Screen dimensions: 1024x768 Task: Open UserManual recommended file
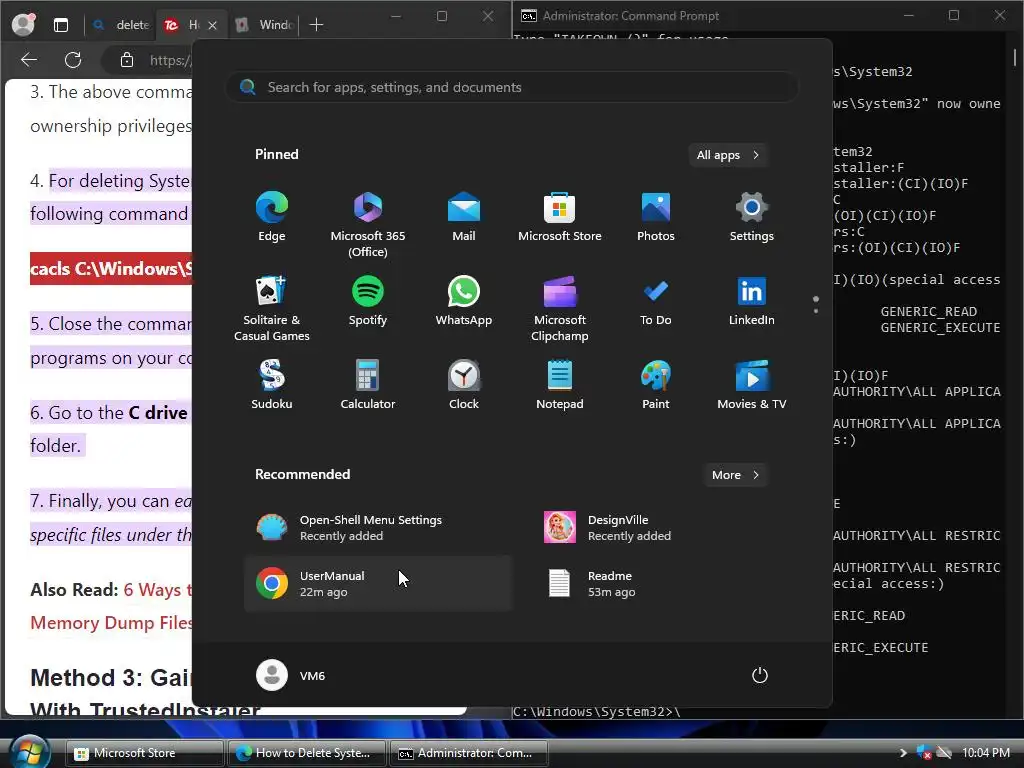pos(377,584)
